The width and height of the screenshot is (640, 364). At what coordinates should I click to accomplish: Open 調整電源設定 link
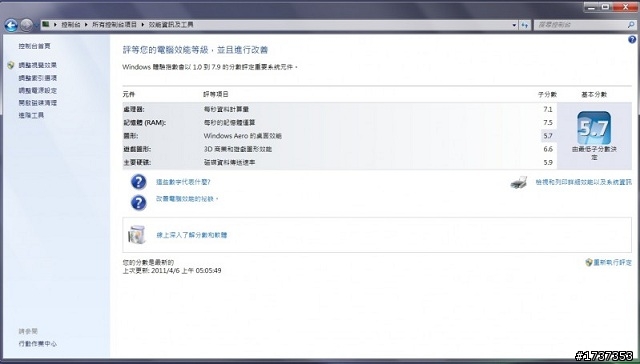pyautogui.click(x=38, y=91)
